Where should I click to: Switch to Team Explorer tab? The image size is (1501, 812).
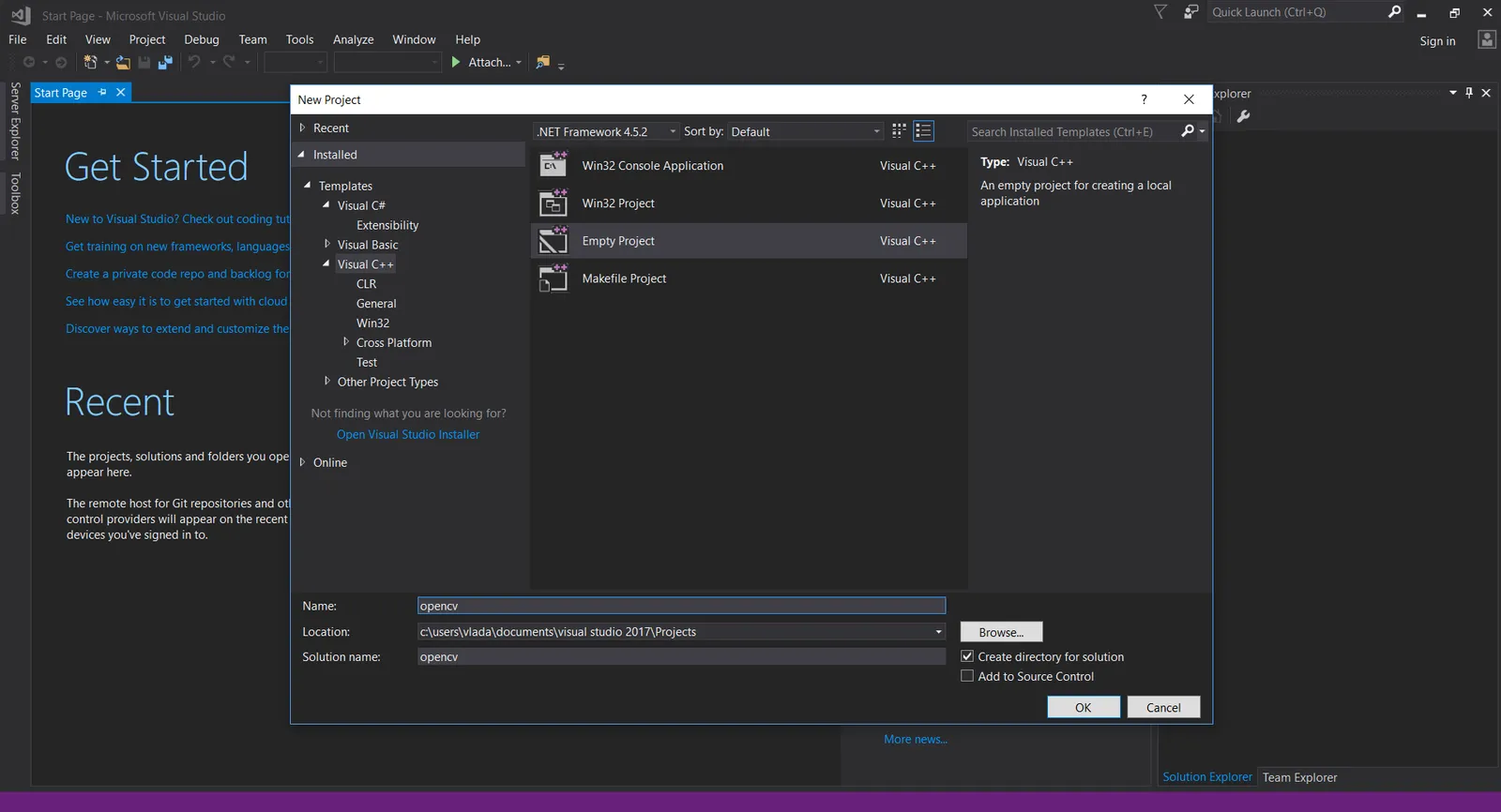click(1299, 777)
